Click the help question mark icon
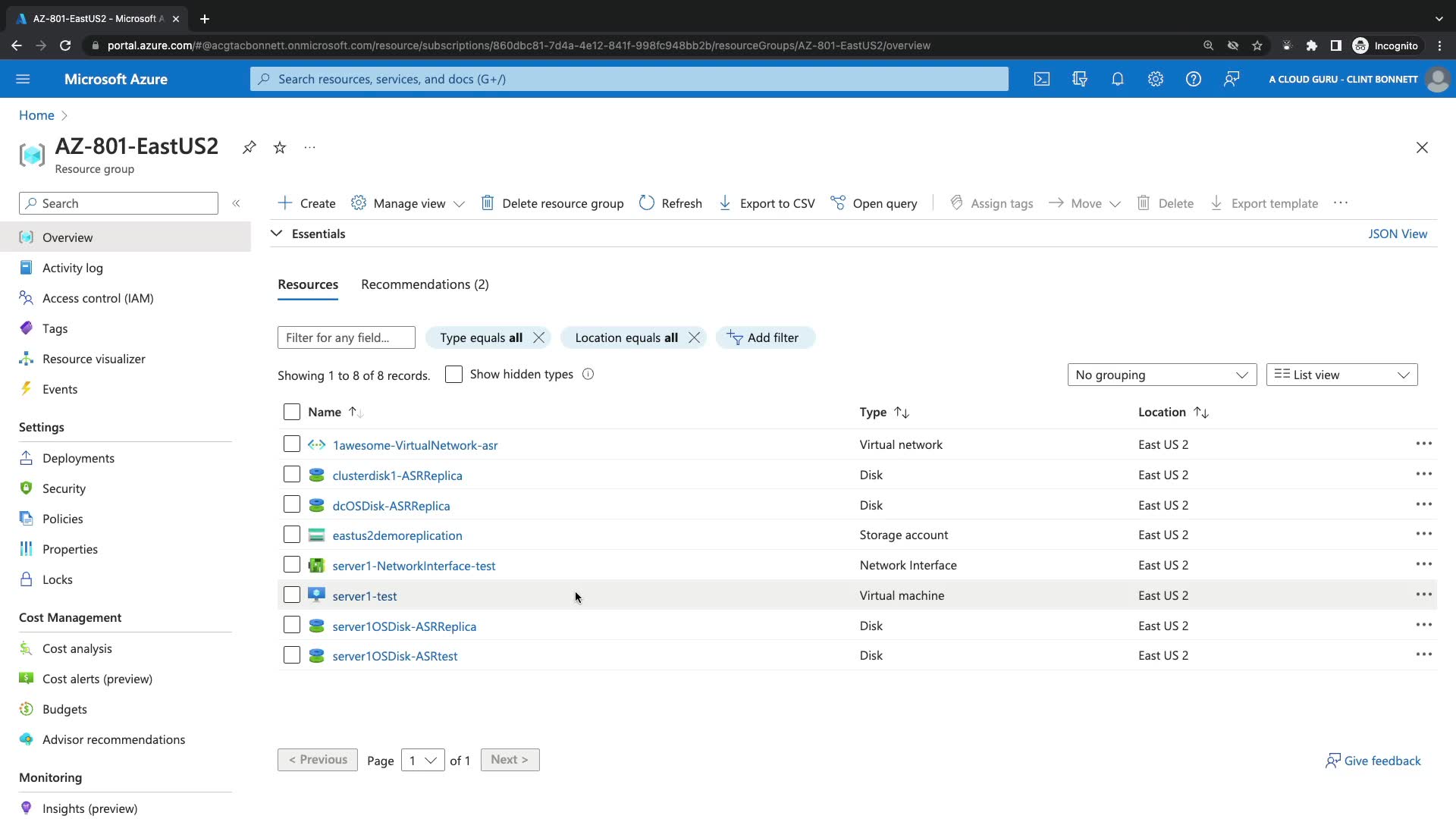 (1193, 79)
